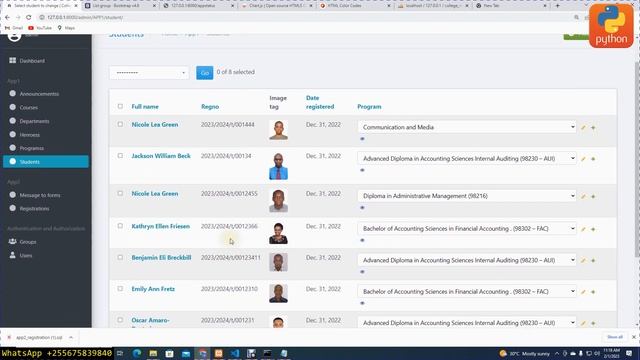Open Jackson William Beck's program dropdown
The width and height of the screenshot is (640, 360).
(x=467, y=158)
